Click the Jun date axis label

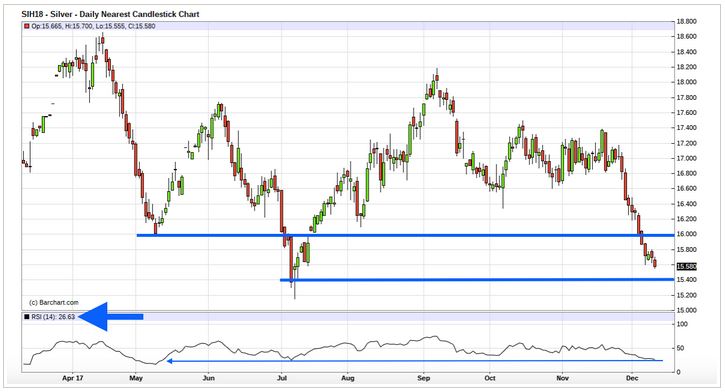point(209,378)
